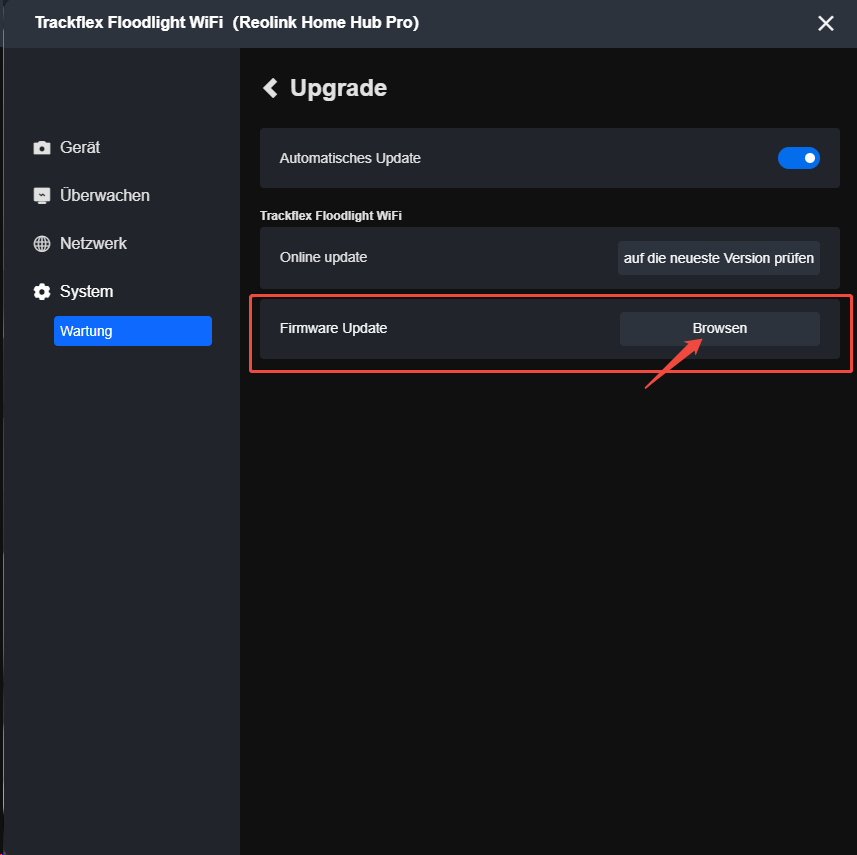Open the System settings section
Viewport: 857px width, 855px height.
(86, 292)
